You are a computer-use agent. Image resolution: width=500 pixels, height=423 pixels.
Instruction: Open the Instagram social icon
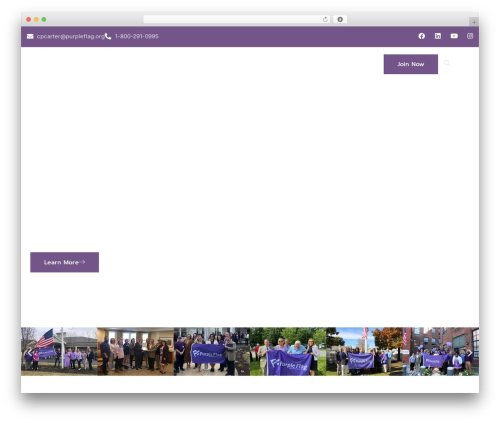click(470, 36)
